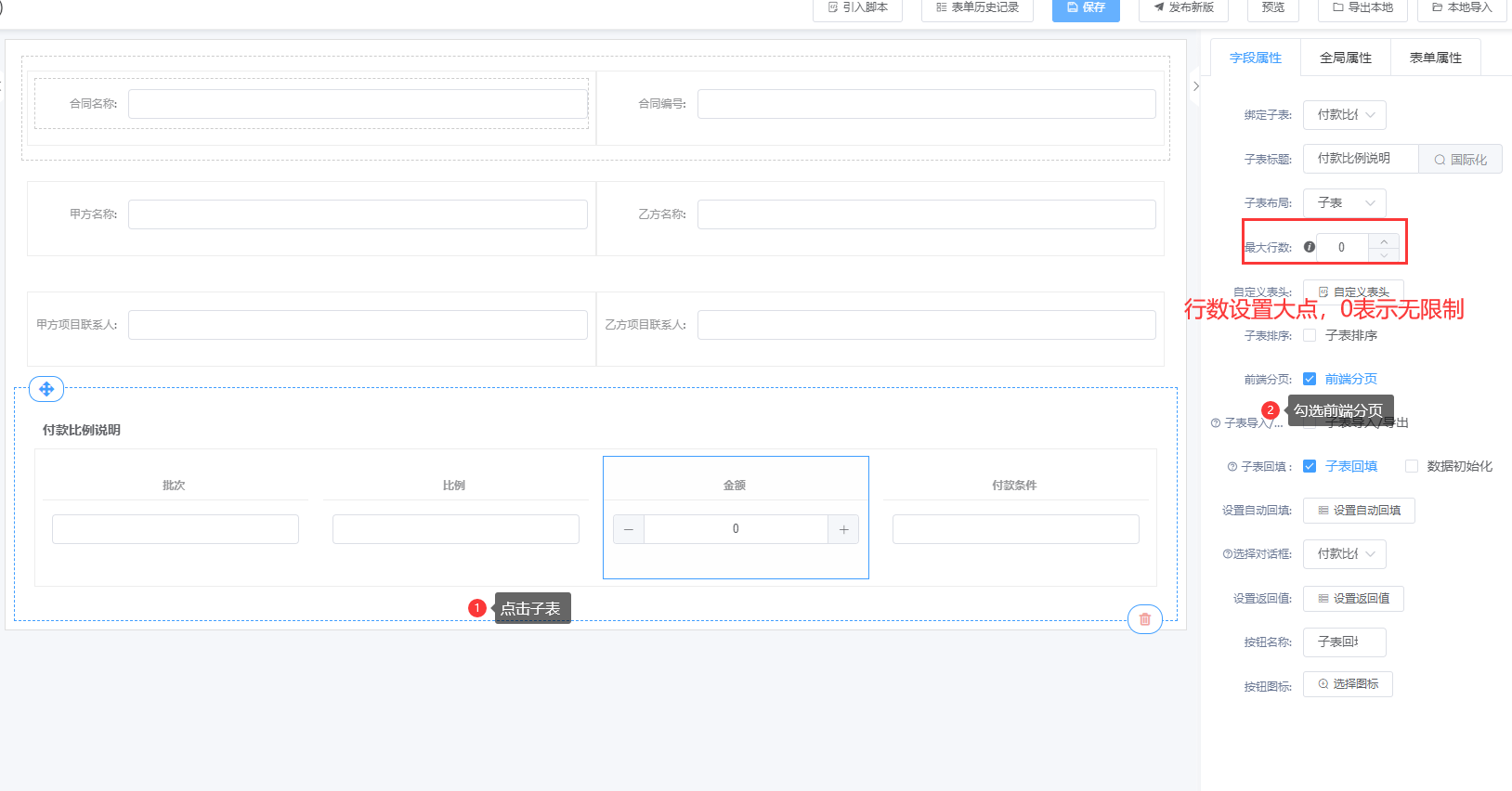Expand the 选择对话框 dropdown
The height and width of the screenshot is (791, 1512).
(x=1345, y=554)
